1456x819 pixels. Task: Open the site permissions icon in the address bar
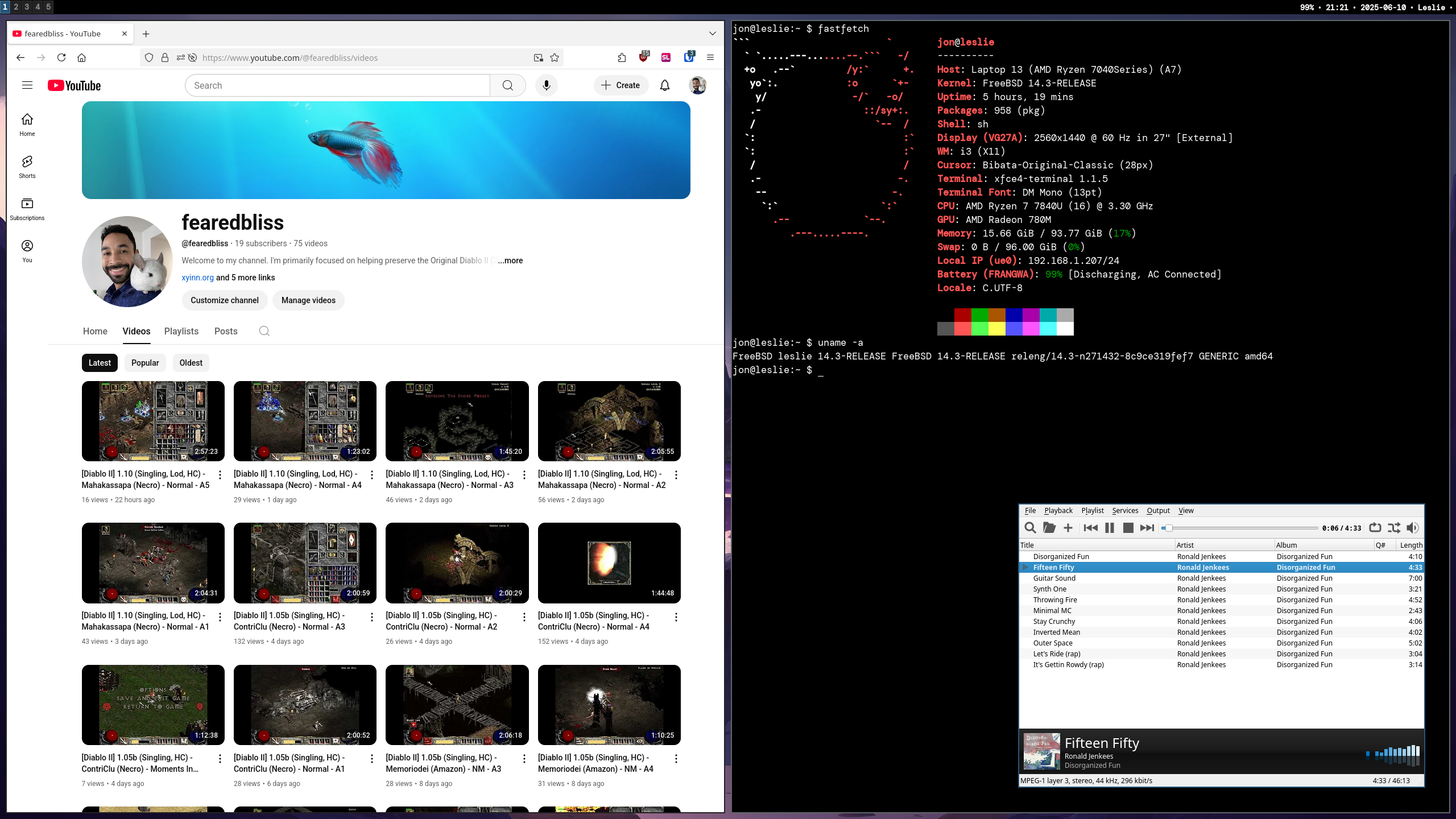(180, 57)
